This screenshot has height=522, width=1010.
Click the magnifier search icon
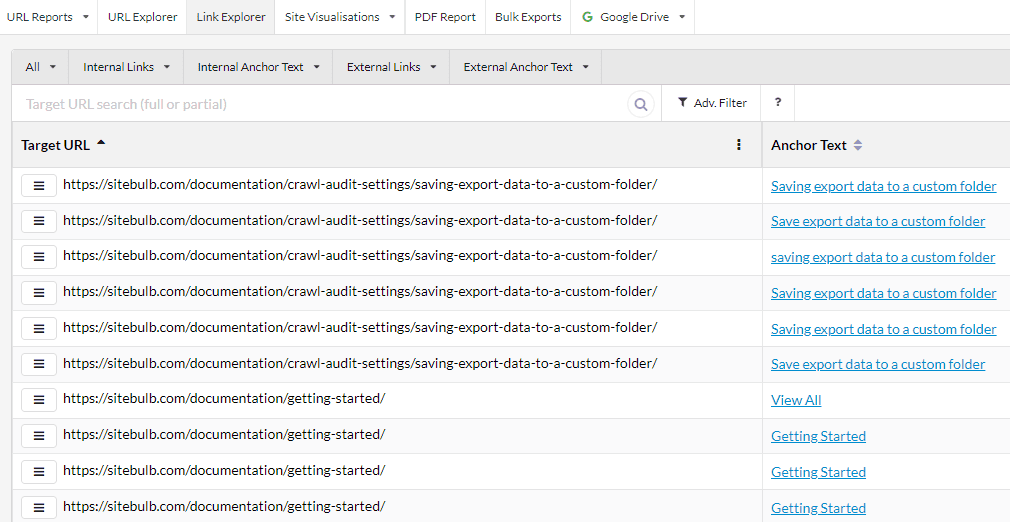tap(641, 104)
